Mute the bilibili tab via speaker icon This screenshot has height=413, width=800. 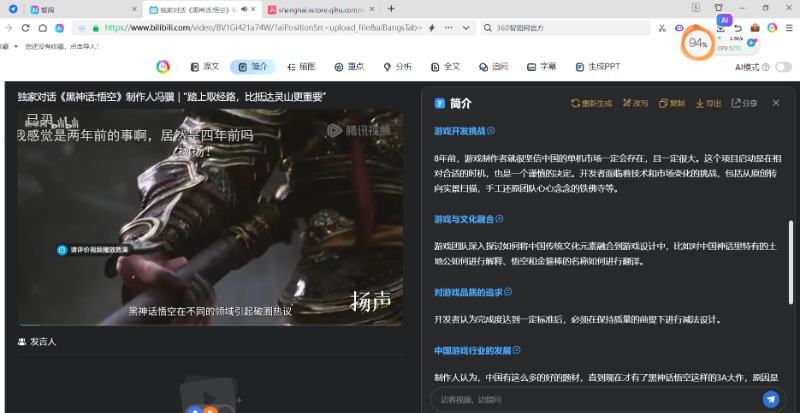pos(243,9)
